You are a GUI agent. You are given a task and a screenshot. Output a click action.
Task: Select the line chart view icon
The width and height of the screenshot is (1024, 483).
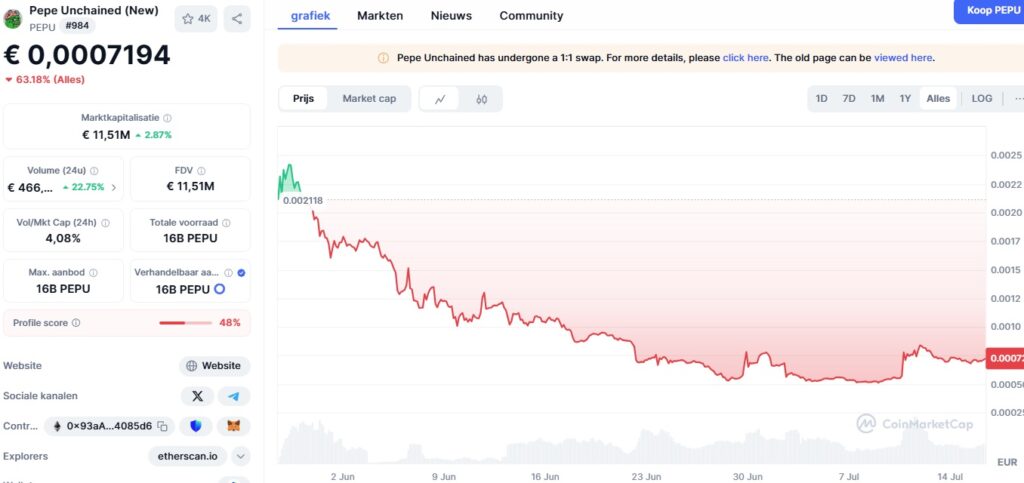point(440,99)
